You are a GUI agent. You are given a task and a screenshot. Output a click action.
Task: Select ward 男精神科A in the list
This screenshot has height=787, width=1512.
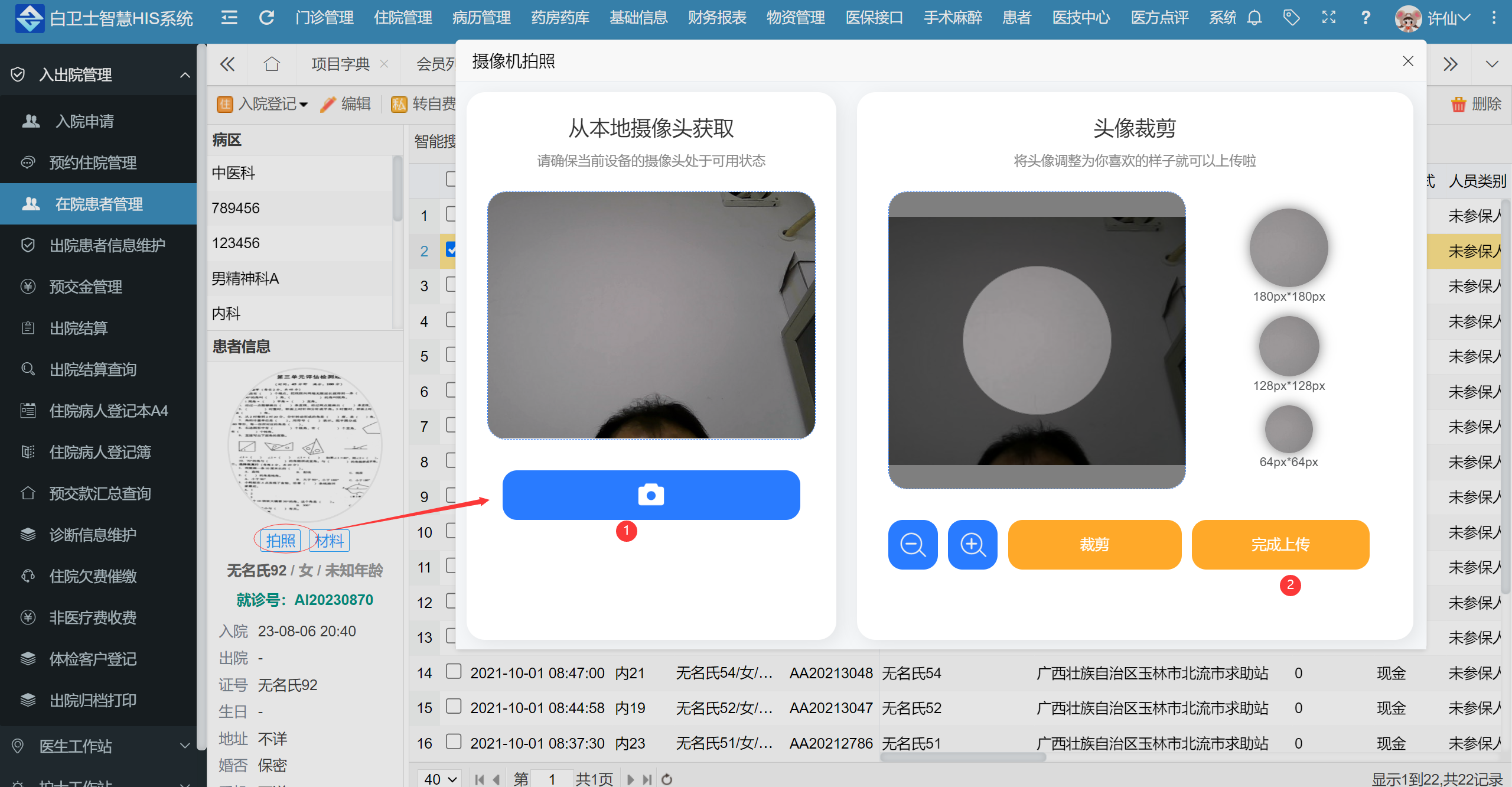point(299,278)
